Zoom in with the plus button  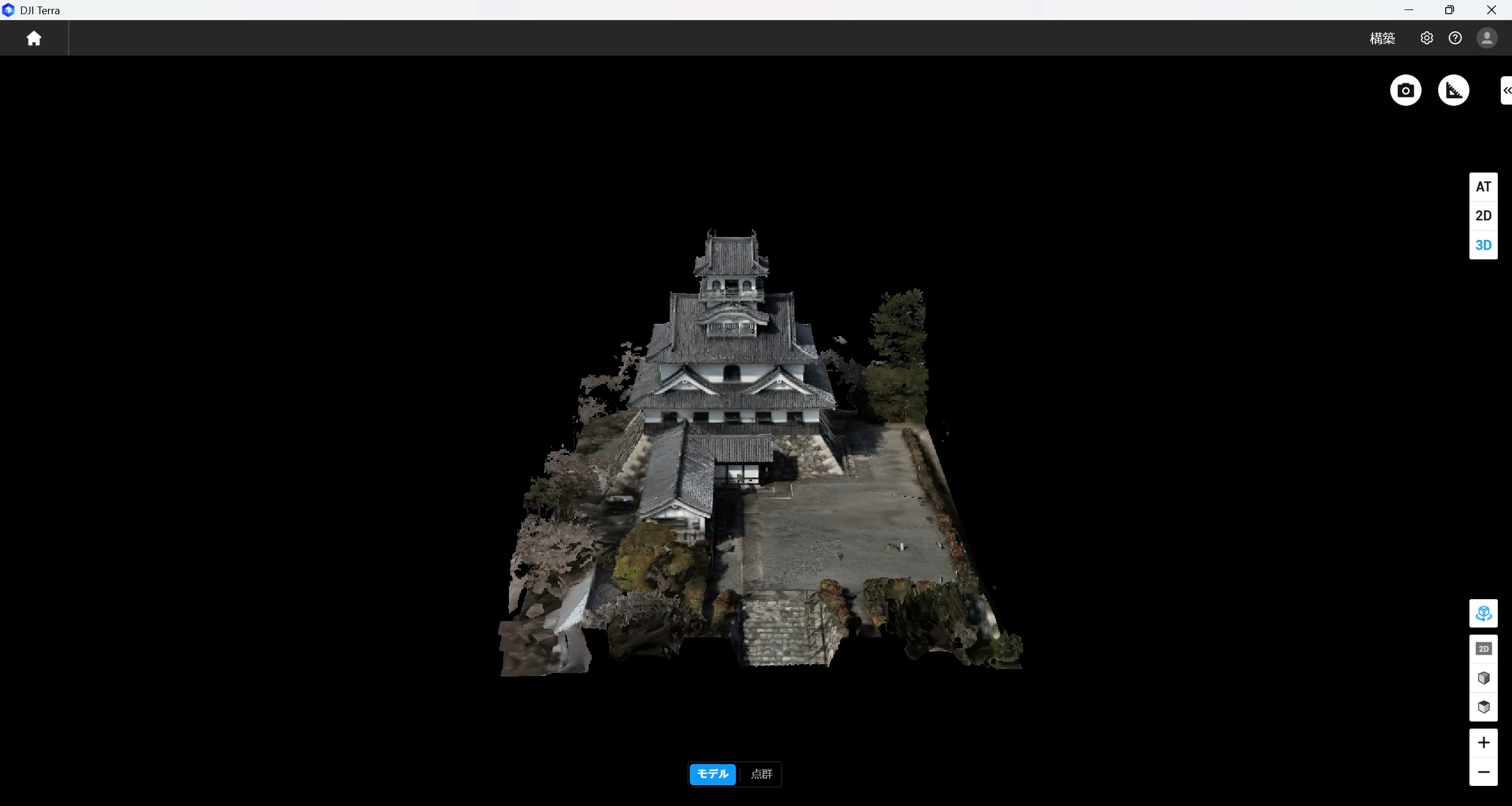(1483, 743)
